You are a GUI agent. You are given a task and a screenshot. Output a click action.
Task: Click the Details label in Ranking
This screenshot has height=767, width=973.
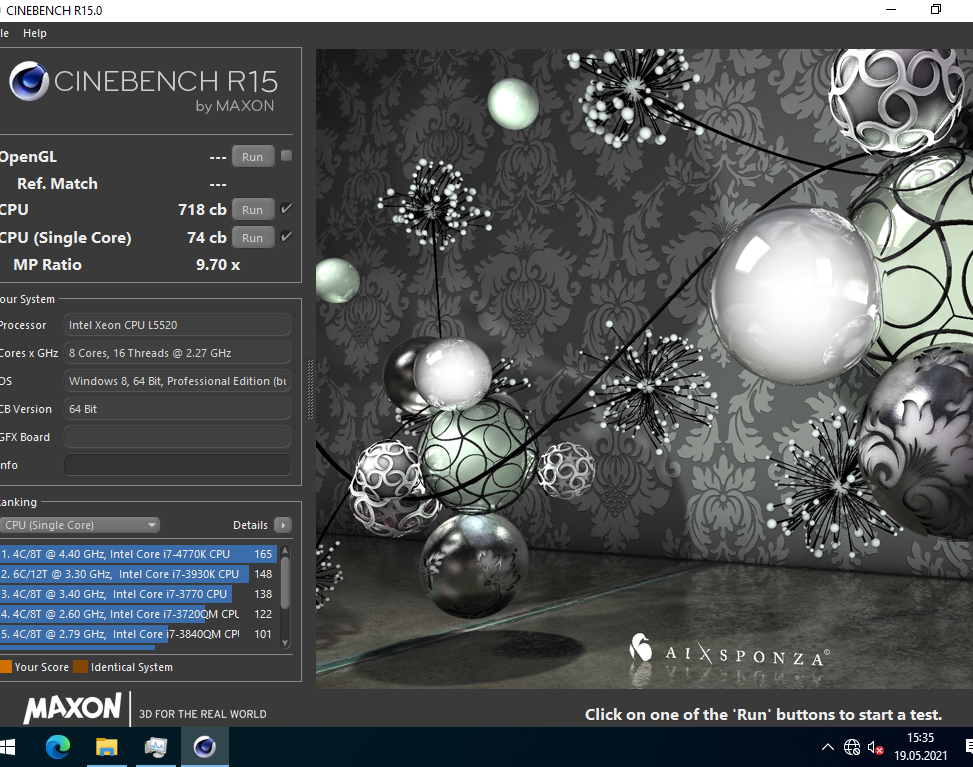click(x=250, y=525)
